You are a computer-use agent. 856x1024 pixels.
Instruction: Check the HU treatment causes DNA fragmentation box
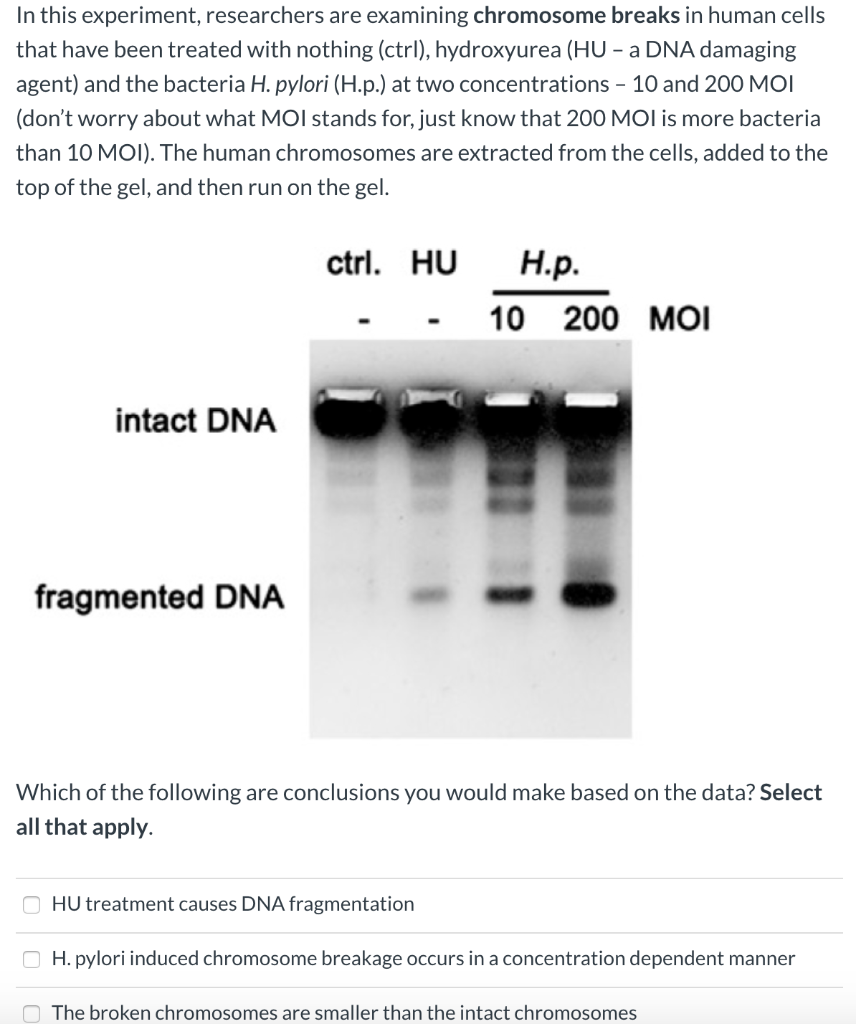click(x=31, y=904)
